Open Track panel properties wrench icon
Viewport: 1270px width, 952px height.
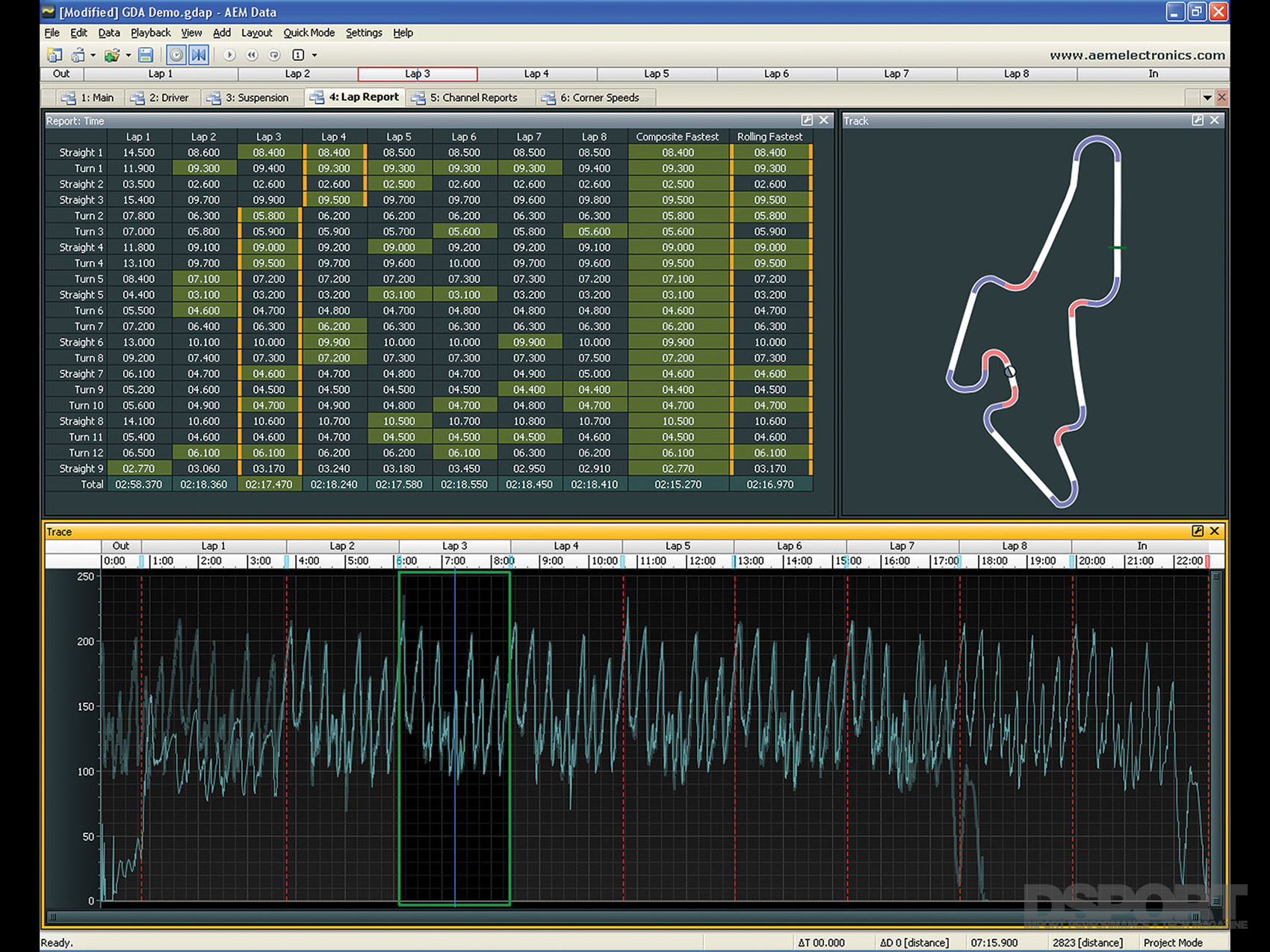tap(1198, 120)
